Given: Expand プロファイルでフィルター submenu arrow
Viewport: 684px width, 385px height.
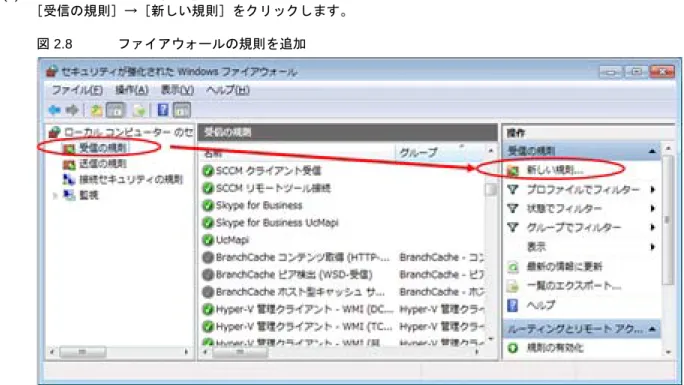Looking at the screenshot, I should [x=653, y=189].
